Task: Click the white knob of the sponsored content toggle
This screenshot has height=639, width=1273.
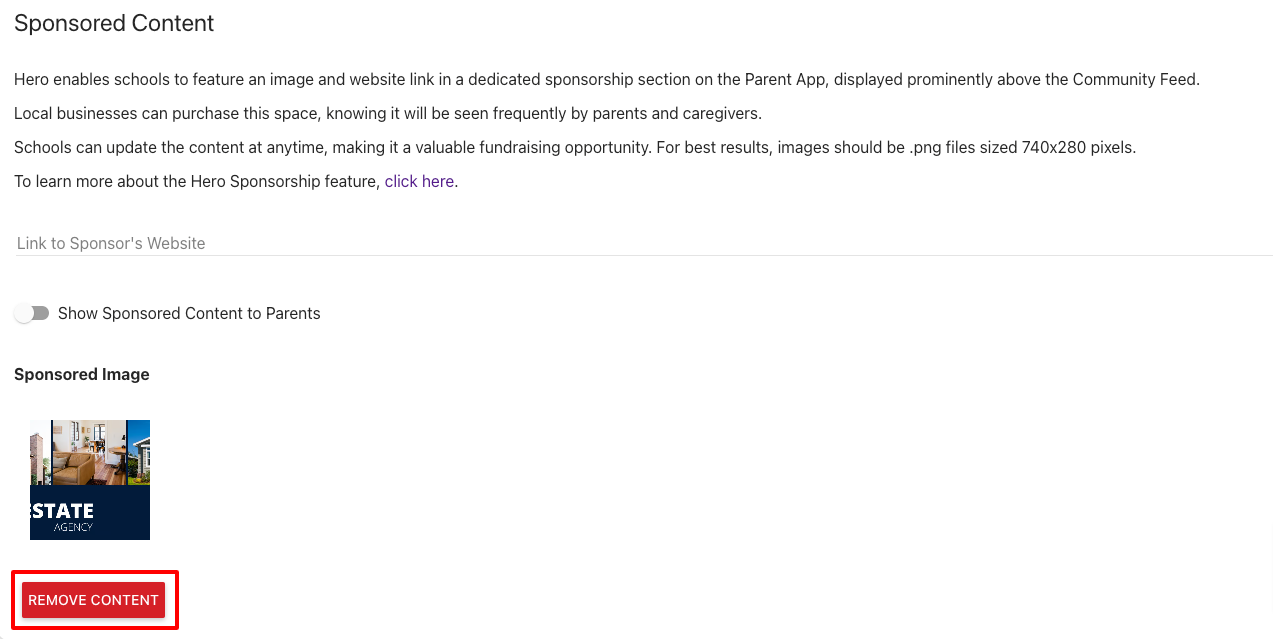Action: pyautogui.click(x=24, y=313)
